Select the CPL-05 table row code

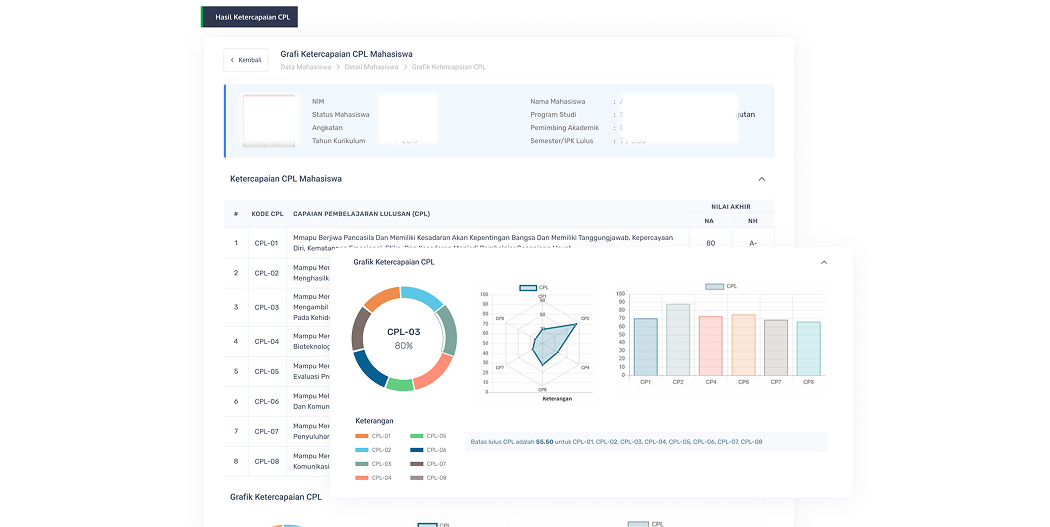coord(267,372)
